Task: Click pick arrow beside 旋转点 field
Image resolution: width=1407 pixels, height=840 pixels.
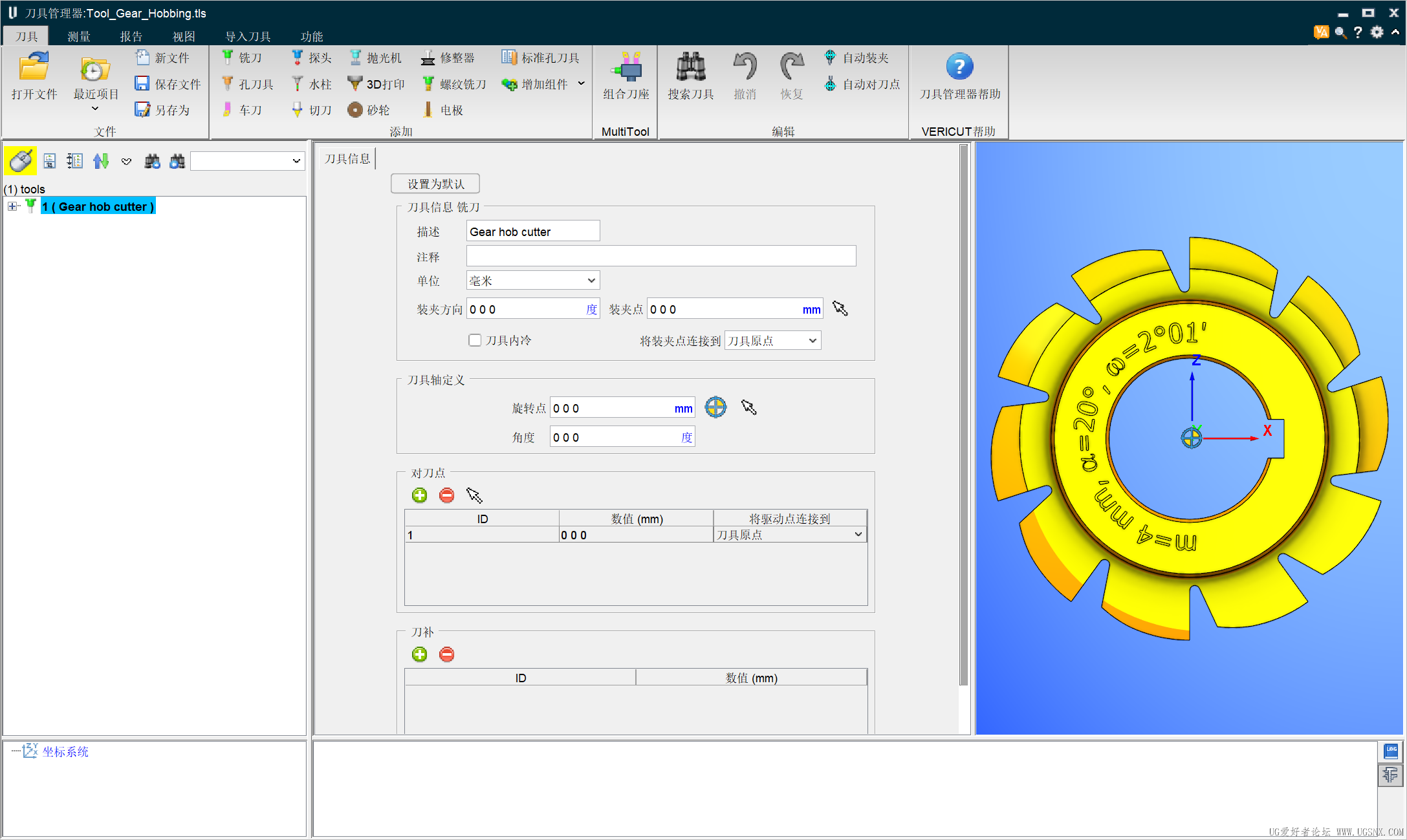Action: coord(748,407)
